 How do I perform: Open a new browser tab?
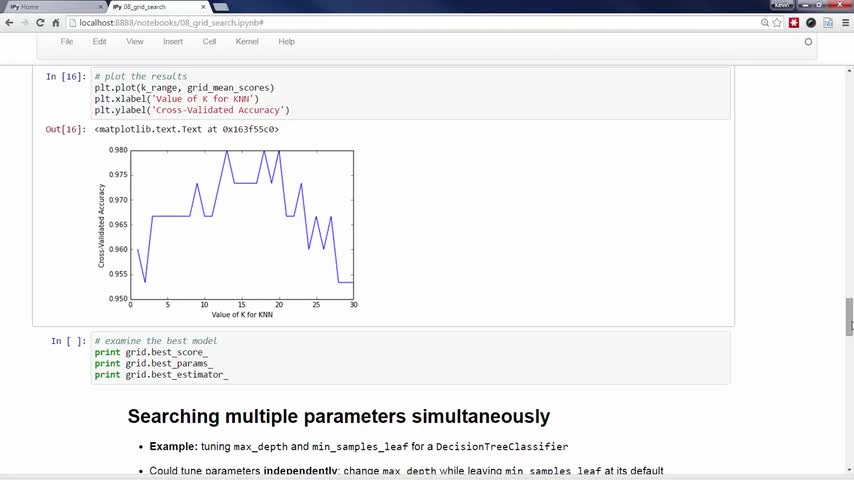click(x=221, y=7)
